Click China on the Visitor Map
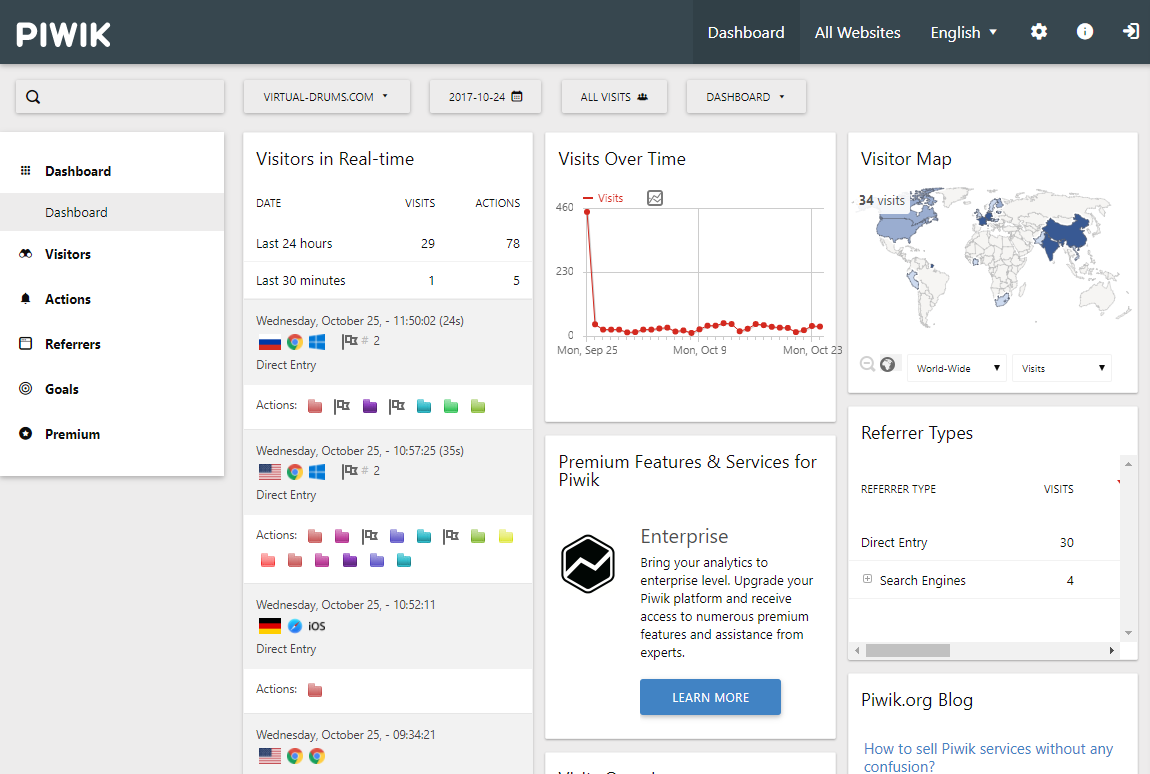The image size is (1150, 774). click(1067, 230)
